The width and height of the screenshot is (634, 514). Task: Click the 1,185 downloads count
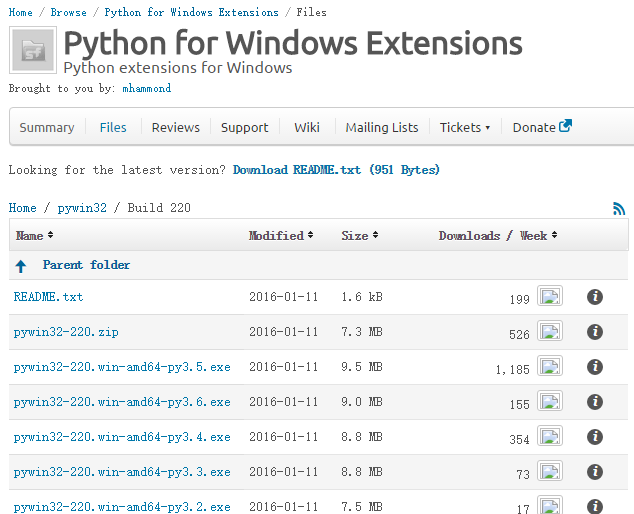512,370
